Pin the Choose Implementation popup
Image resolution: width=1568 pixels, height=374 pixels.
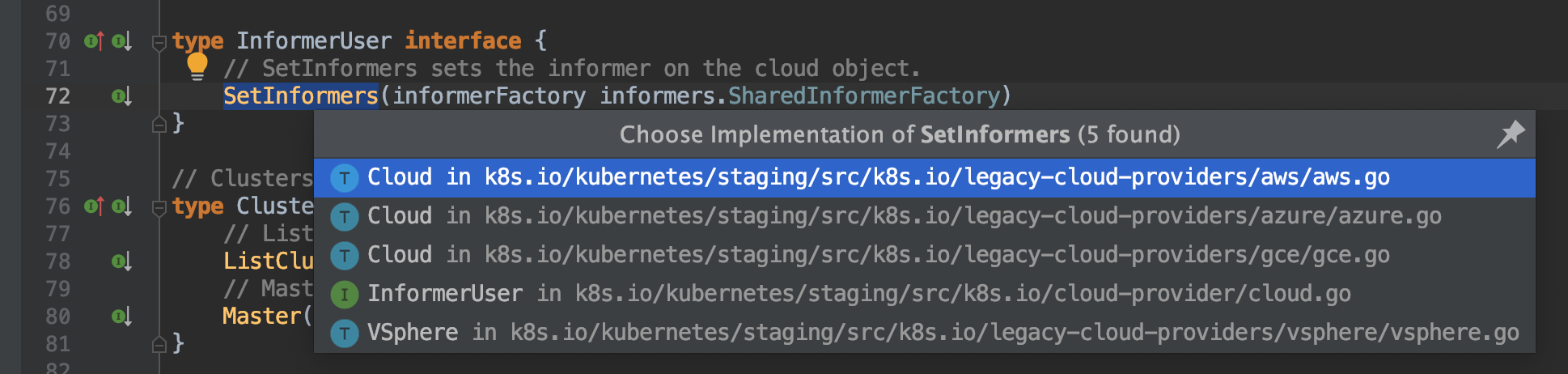(1510, 134)
